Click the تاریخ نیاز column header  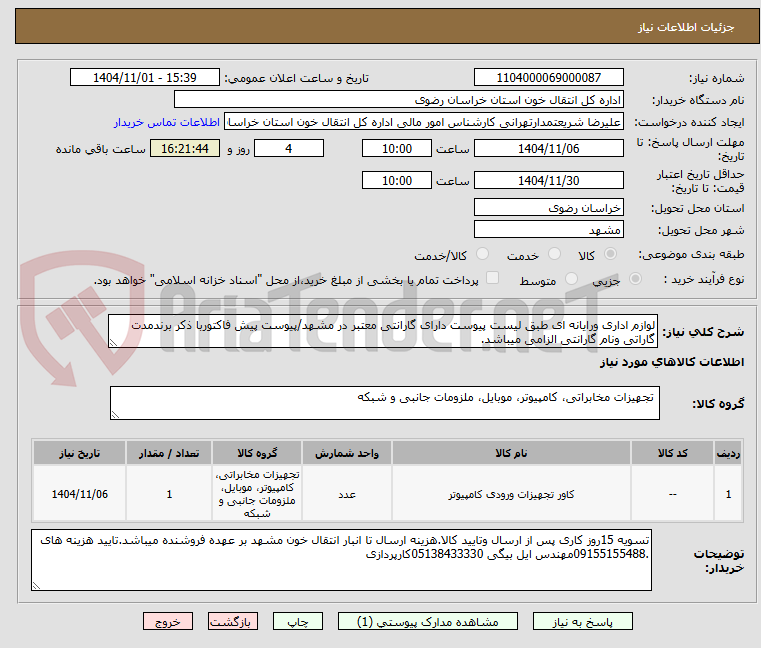point(80,453)
